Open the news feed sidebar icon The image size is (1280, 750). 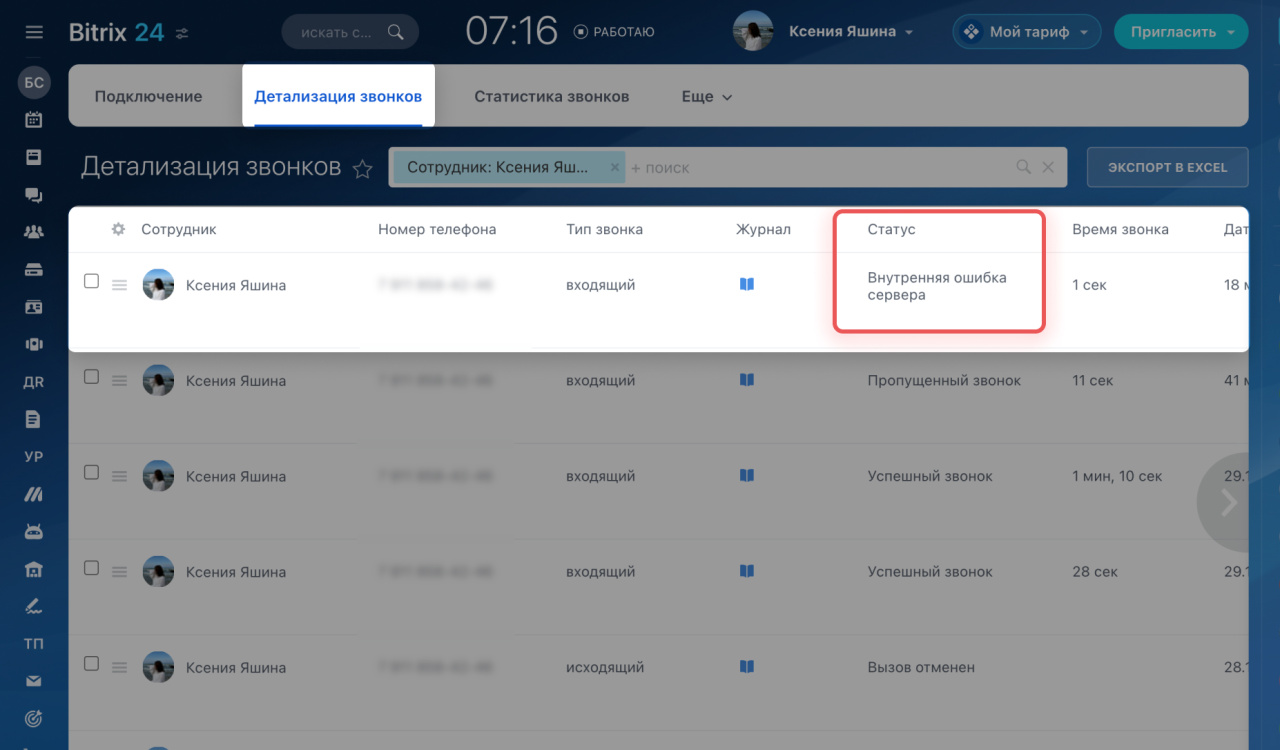[x=34, y=157]
